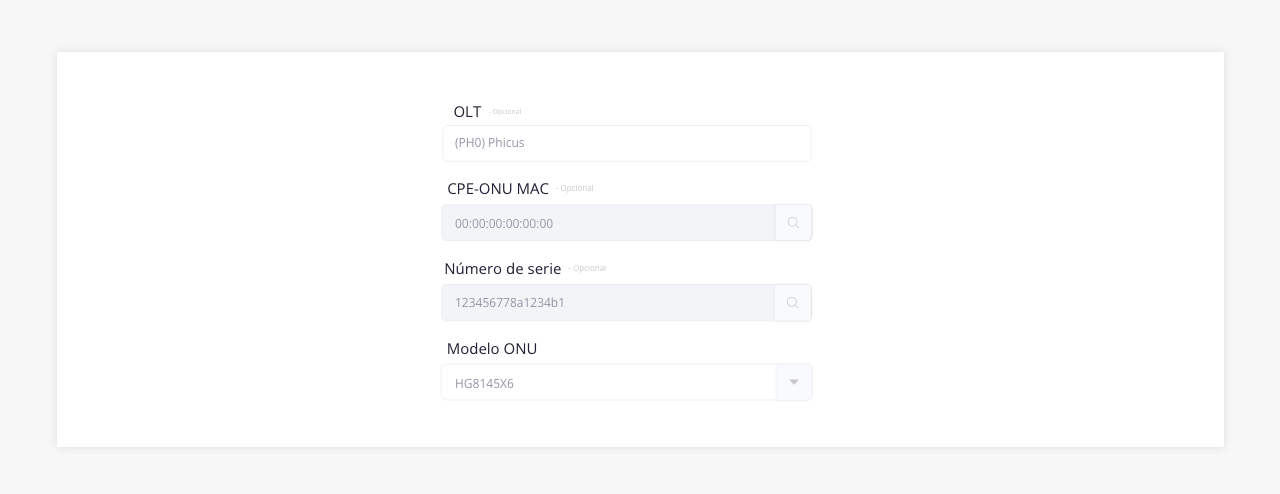1280x494 pixels.
Task: Open the OLT selector showing (PH0) Phicus
Action: point(627,143)
